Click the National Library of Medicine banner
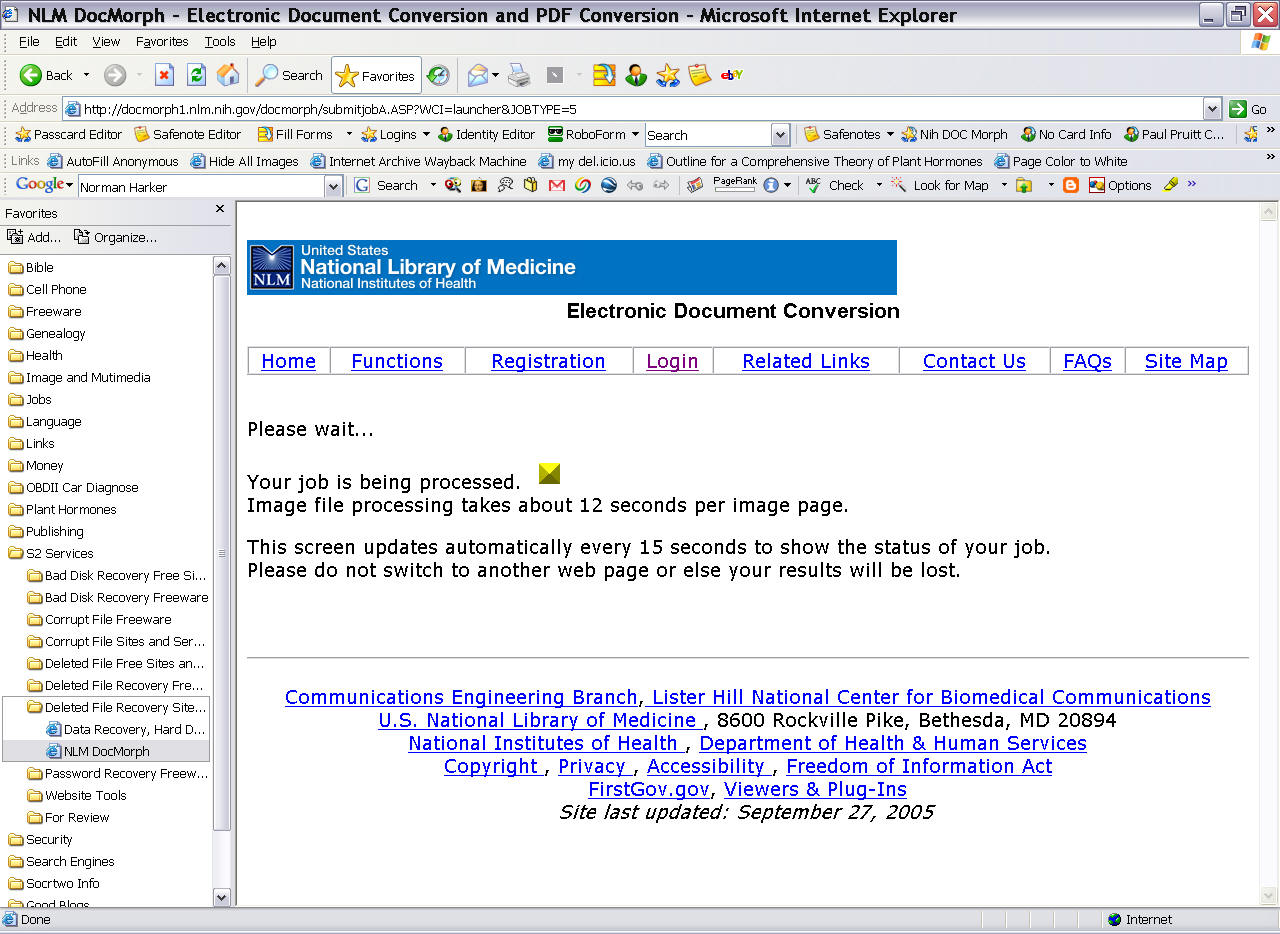 pyautogui.click(x=572, y=267)
